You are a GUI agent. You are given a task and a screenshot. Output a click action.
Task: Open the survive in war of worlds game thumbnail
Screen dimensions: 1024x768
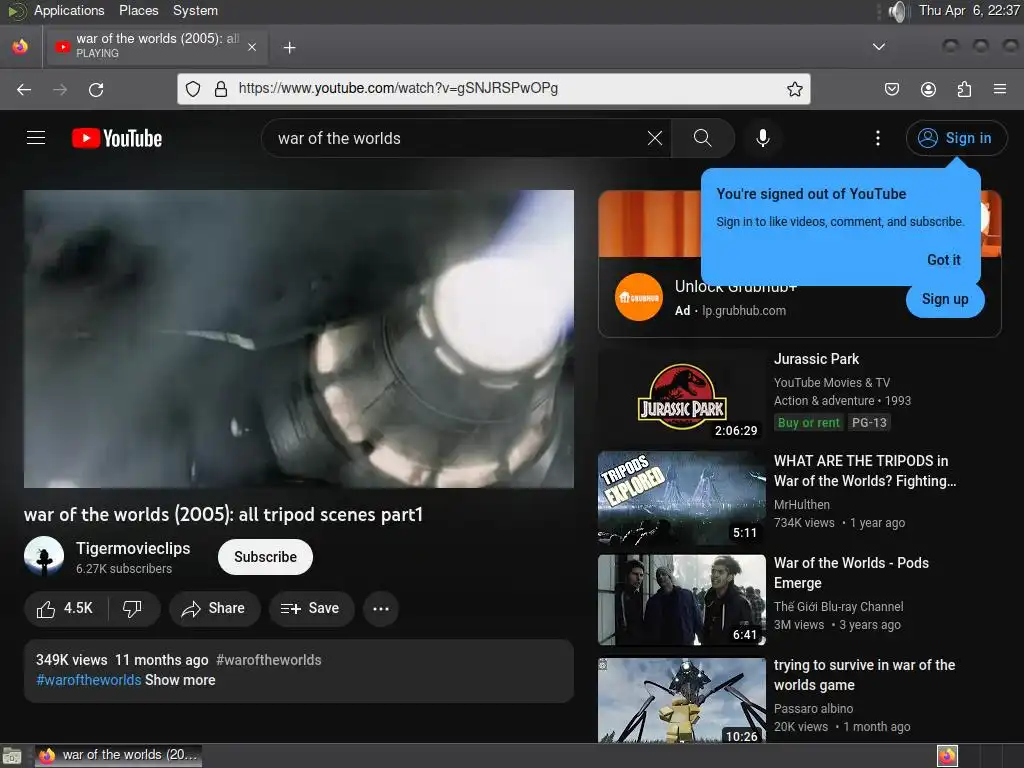click(682, 700)
